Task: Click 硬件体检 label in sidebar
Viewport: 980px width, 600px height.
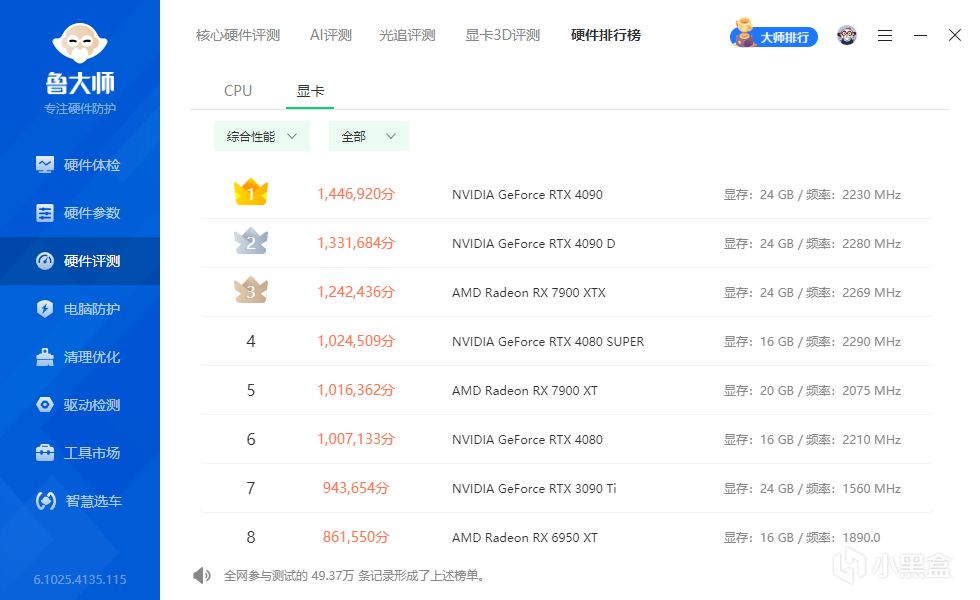Action: [92, 165]
